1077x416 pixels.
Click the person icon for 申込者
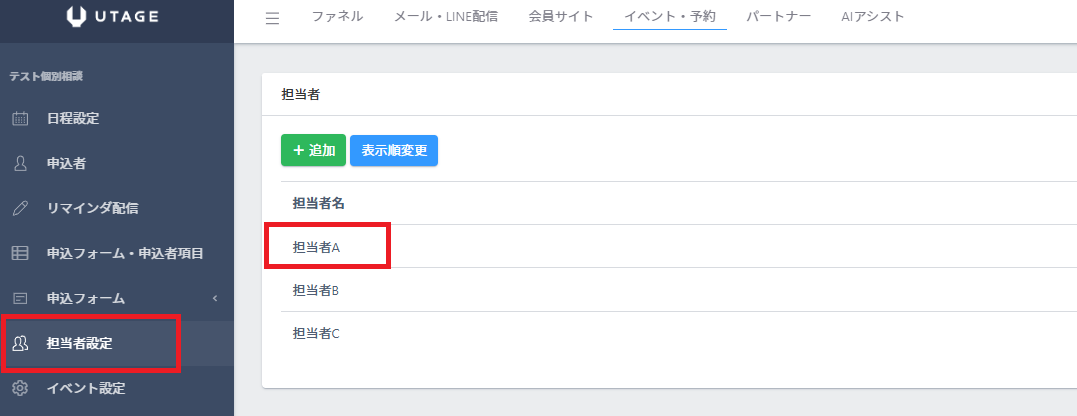[19, 163]
